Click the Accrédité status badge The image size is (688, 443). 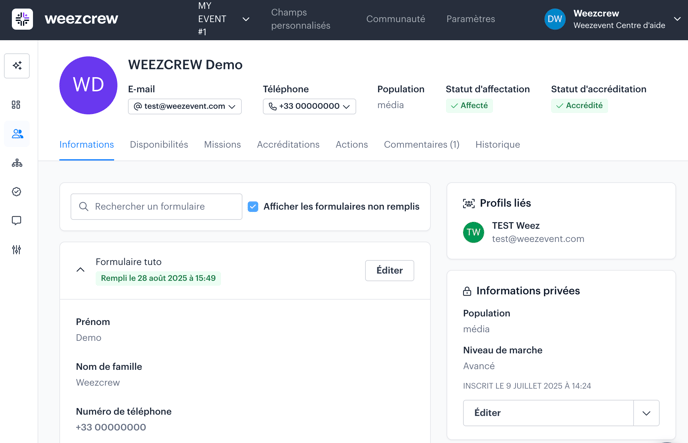point(579,106)
